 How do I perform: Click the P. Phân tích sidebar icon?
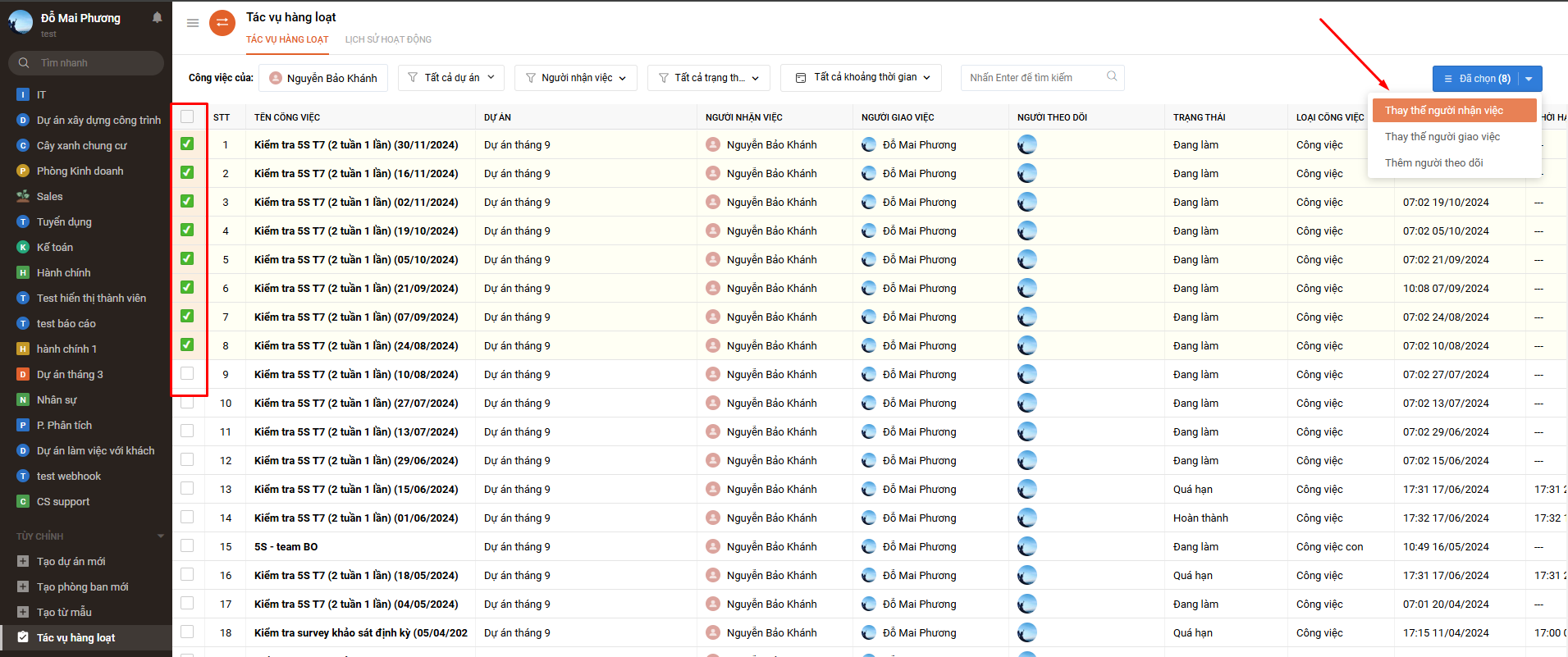click(23, 425)
